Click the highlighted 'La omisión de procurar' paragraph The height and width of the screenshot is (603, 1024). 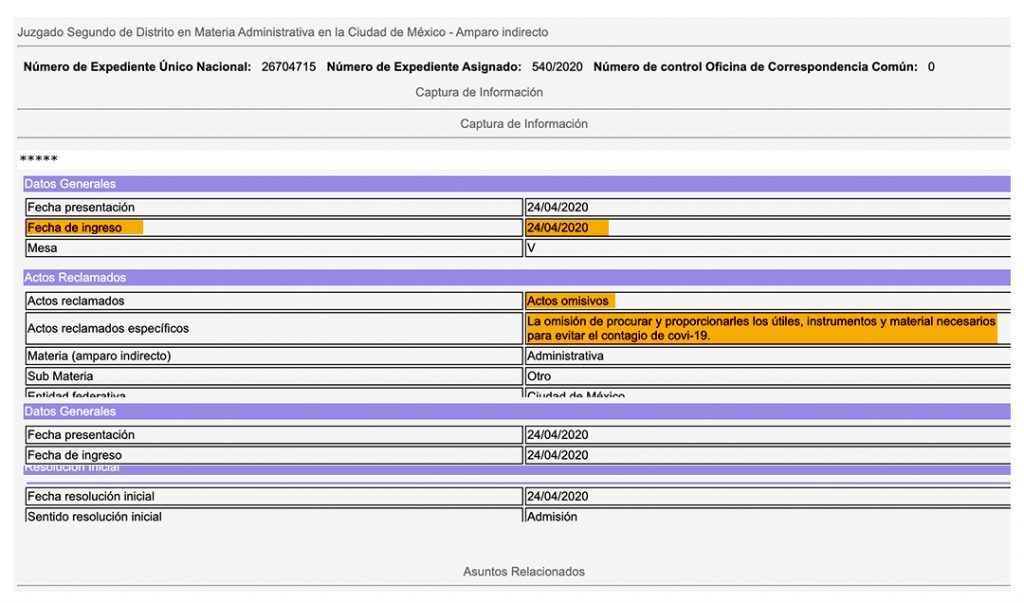761,329
